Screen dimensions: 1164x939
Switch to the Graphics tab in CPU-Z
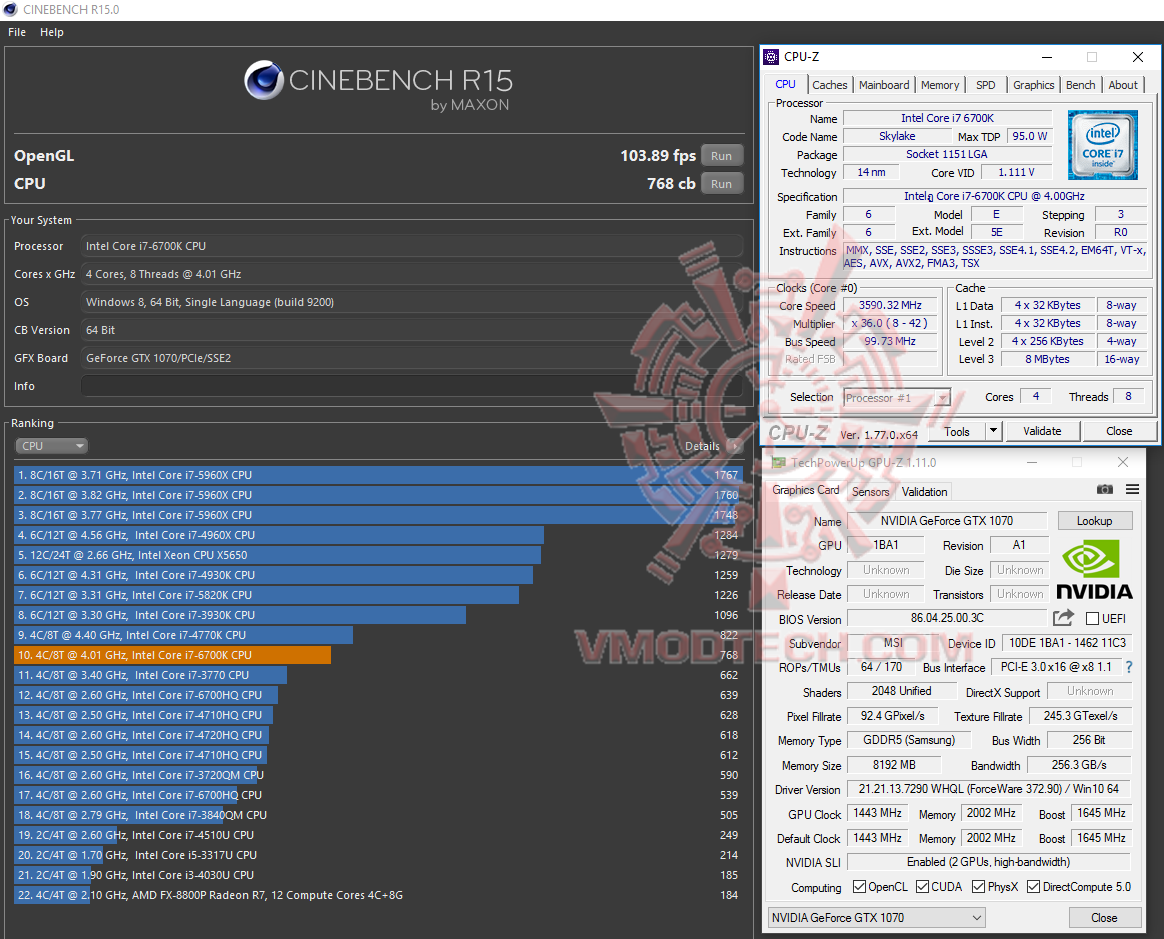[1033, 85]
